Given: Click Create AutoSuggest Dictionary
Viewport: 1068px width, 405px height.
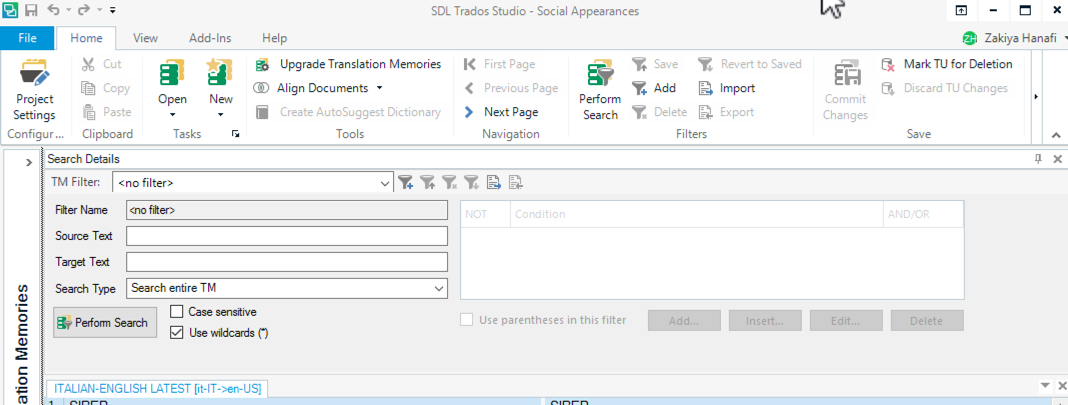Looking at the screenshot, I should [348, 112].
